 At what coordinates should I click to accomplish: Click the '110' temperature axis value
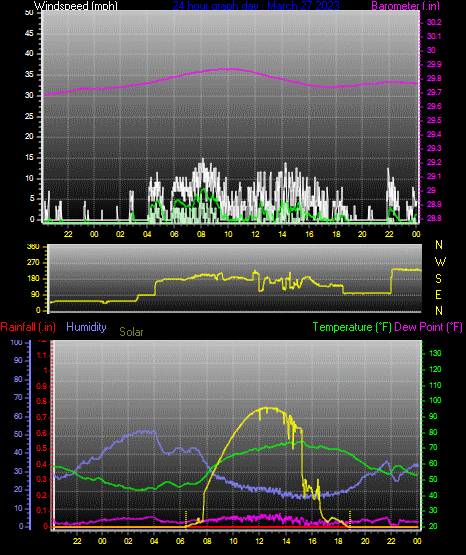tap(435, 385)
